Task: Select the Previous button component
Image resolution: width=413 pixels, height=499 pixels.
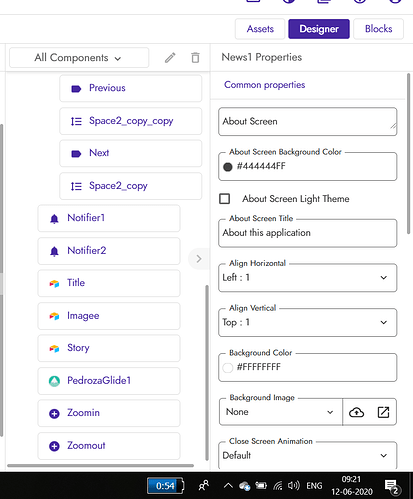Action: [130, 88]
